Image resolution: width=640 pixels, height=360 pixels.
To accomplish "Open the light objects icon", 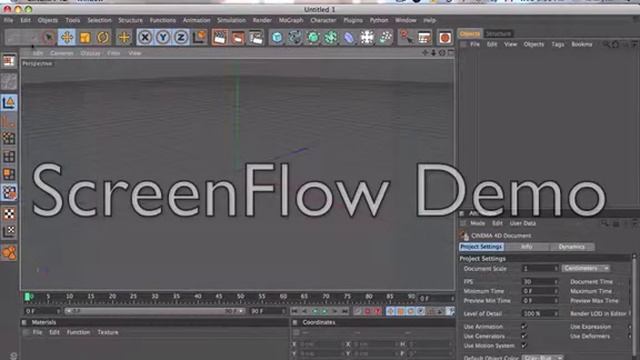I will pos(385,38).
